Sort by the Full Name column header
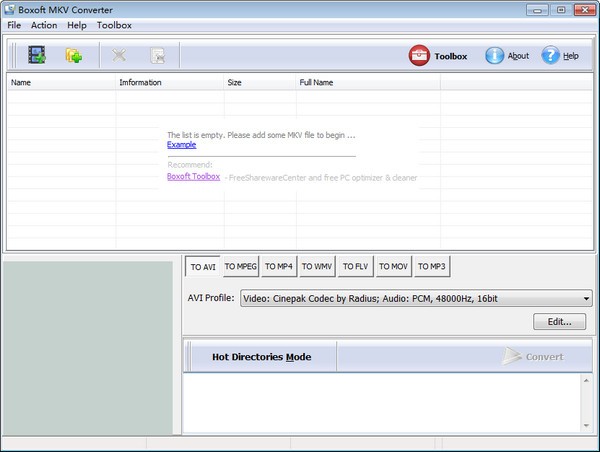This screenshot has width=600, height=452. click(x=368, y=82)
